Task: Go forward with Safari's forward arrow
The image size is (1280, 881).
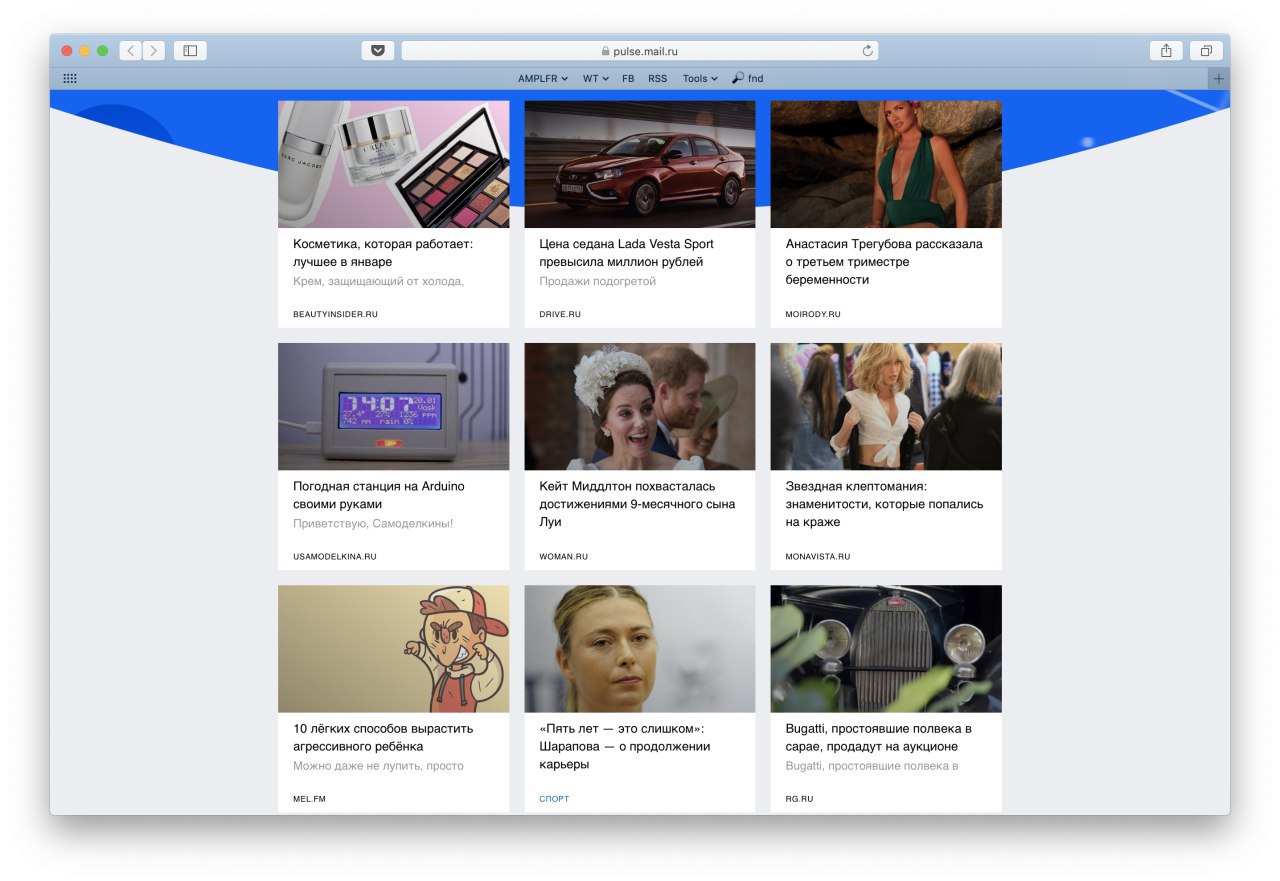Action: tap(154, 50)
